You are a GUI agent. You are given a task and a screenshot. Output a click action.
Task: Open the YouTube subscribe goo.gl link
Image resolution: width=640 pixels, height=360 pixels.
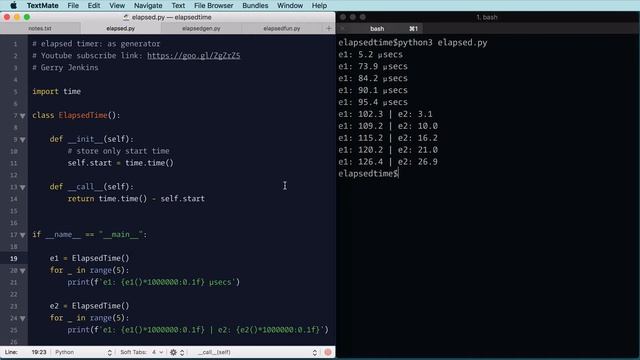[193, 56]
